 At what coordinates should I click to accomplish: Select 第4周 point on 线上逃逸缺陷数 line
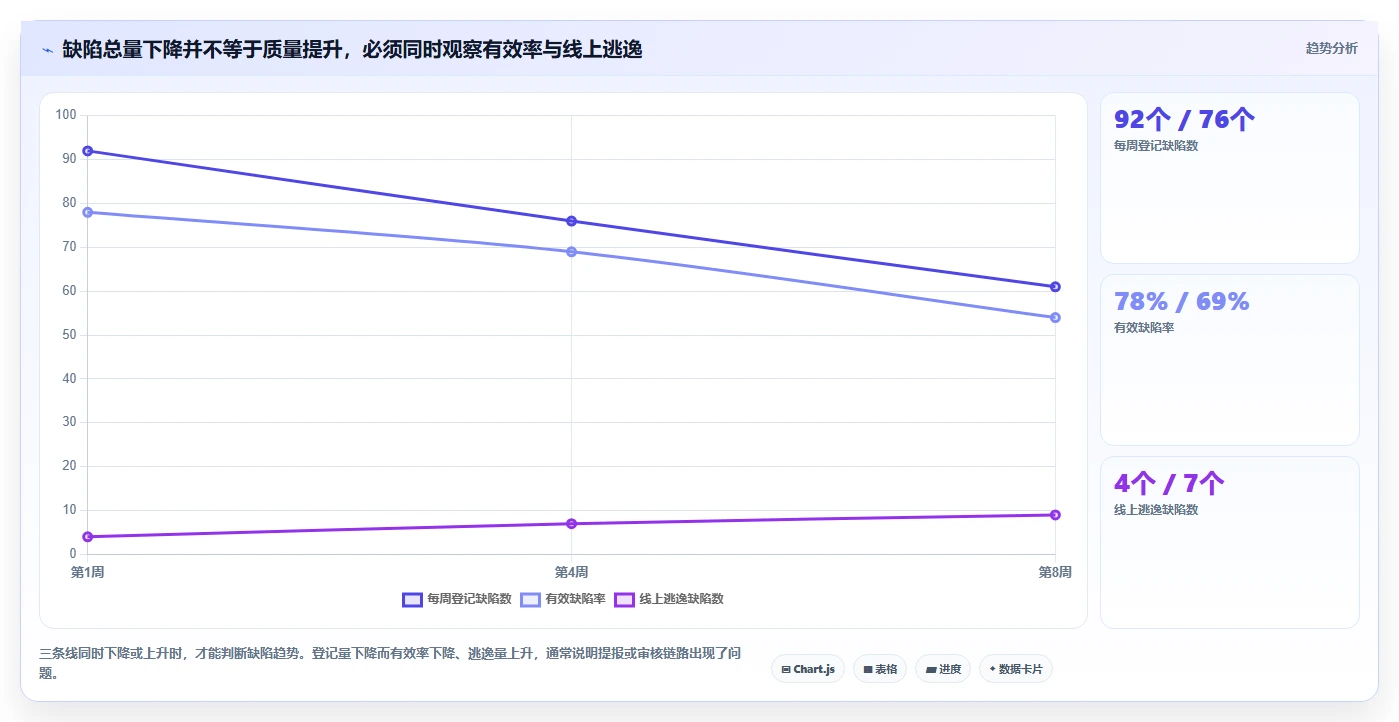(x=571, y=524)
